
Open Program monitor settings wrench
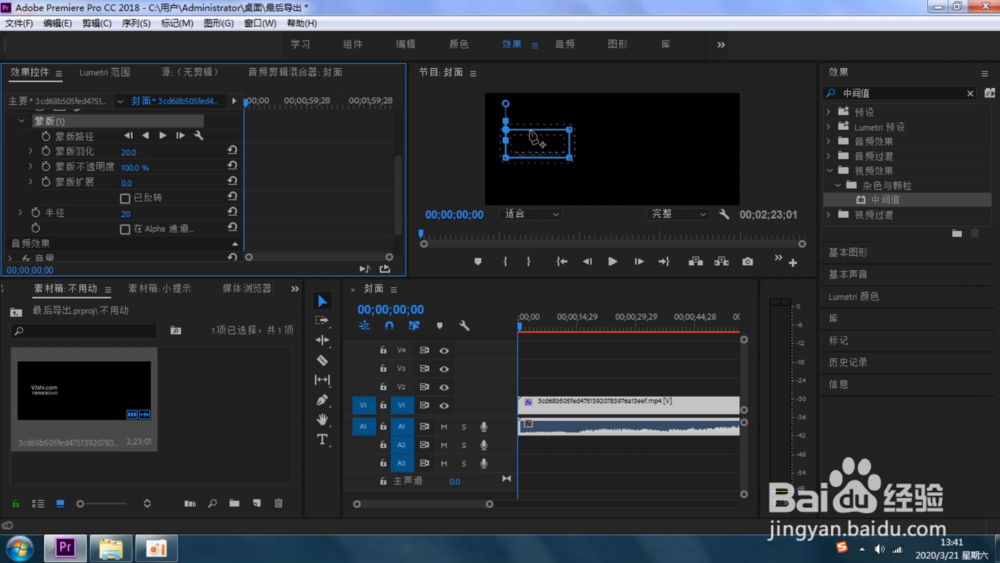point(724,214)
